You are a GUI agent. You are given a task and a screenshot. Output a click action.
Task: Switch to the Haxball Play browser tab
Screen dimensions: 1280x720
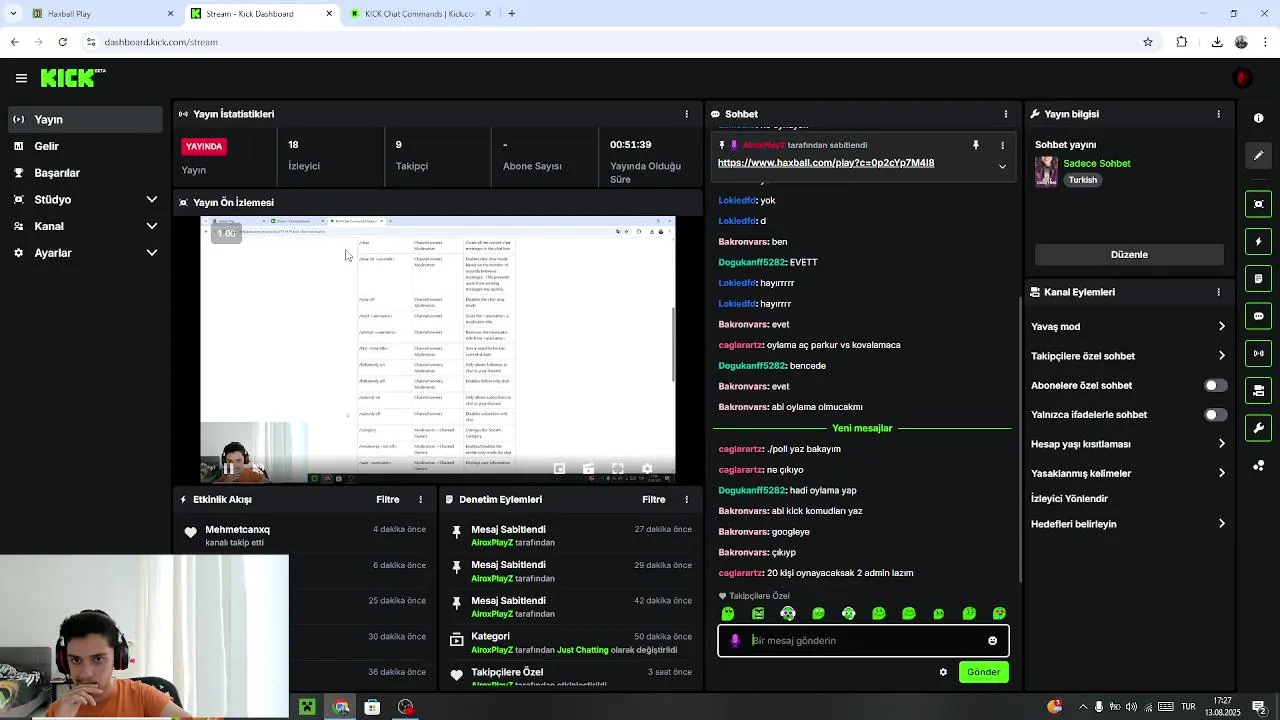[100, 14]
